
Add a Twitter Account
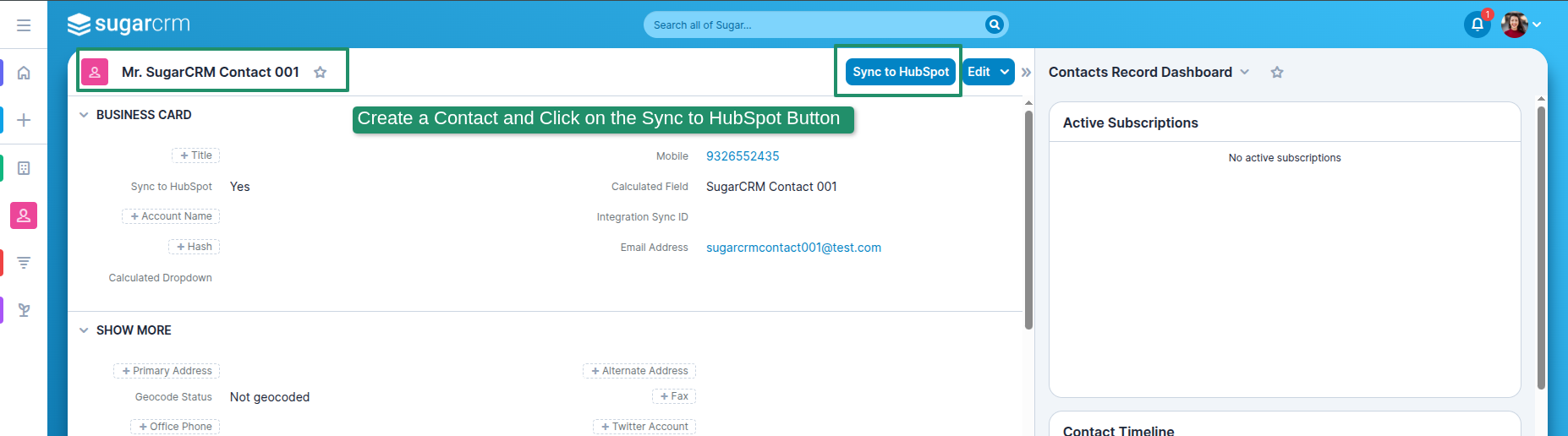tap(644, 427)
